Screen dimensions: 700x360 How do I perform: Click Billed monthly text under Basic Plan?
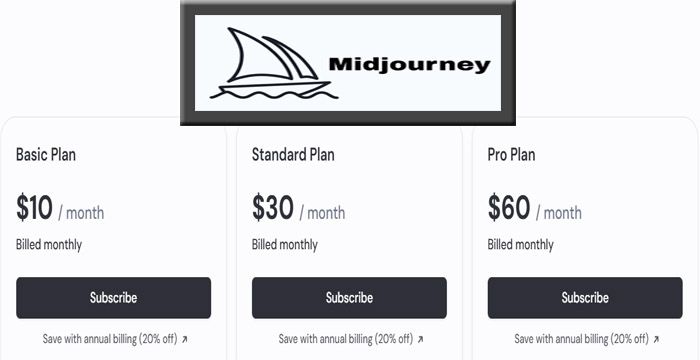tap(49, 245)
